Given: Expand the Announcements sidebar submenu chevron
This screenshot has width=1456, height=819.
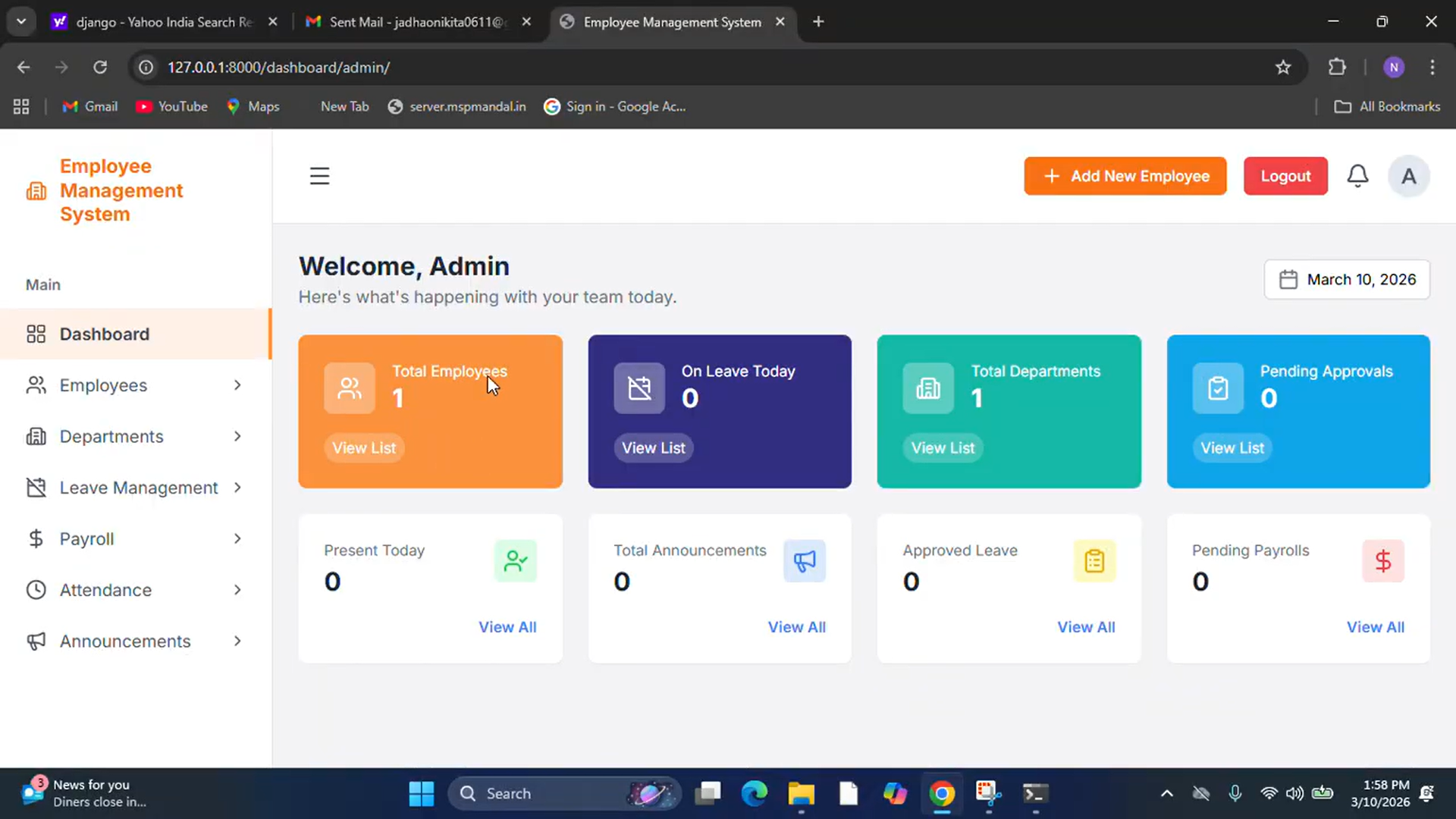Looking at the screenshot, I should (x=237, y=642).
